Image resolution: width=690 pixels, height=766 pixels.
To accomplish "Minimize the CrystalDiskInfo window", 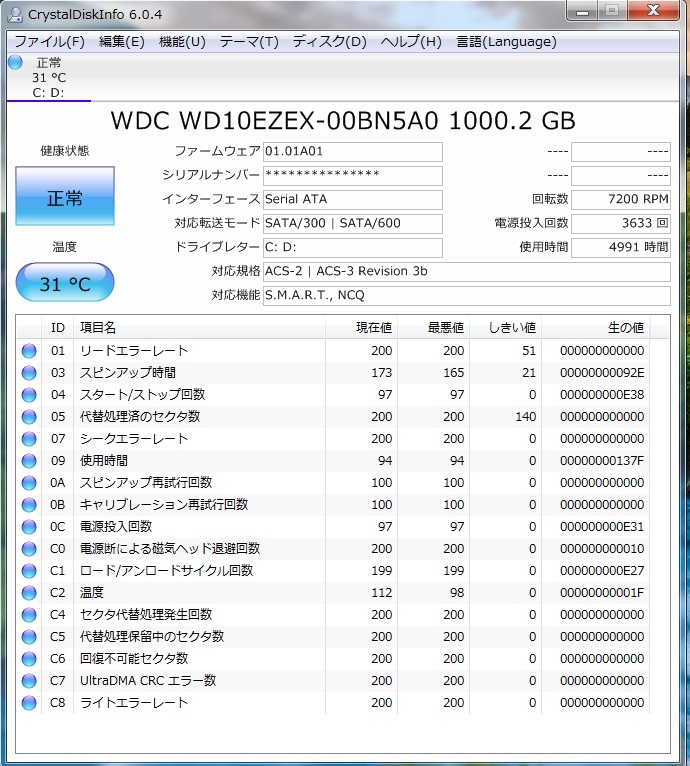I will pyautogui.click(x=582, y=11).
